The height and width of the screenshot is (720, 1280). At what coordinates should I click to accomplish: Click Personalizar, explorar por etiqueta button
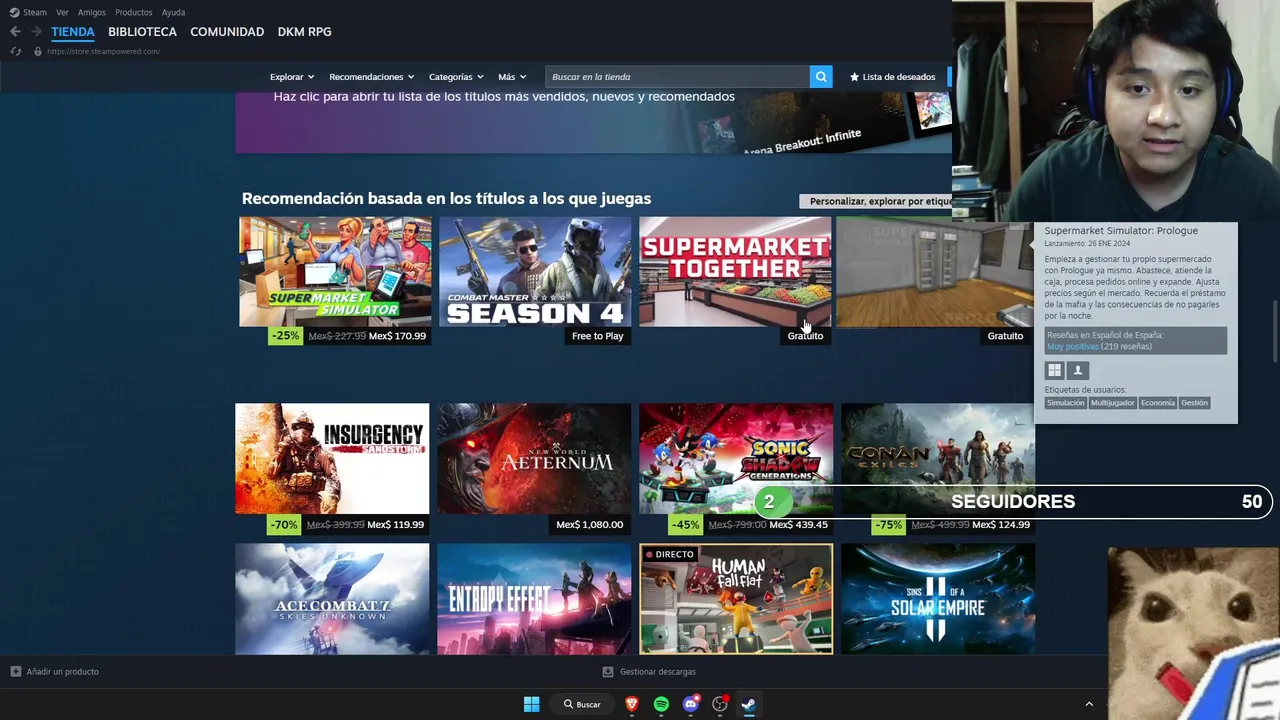(x=876, y=201)
